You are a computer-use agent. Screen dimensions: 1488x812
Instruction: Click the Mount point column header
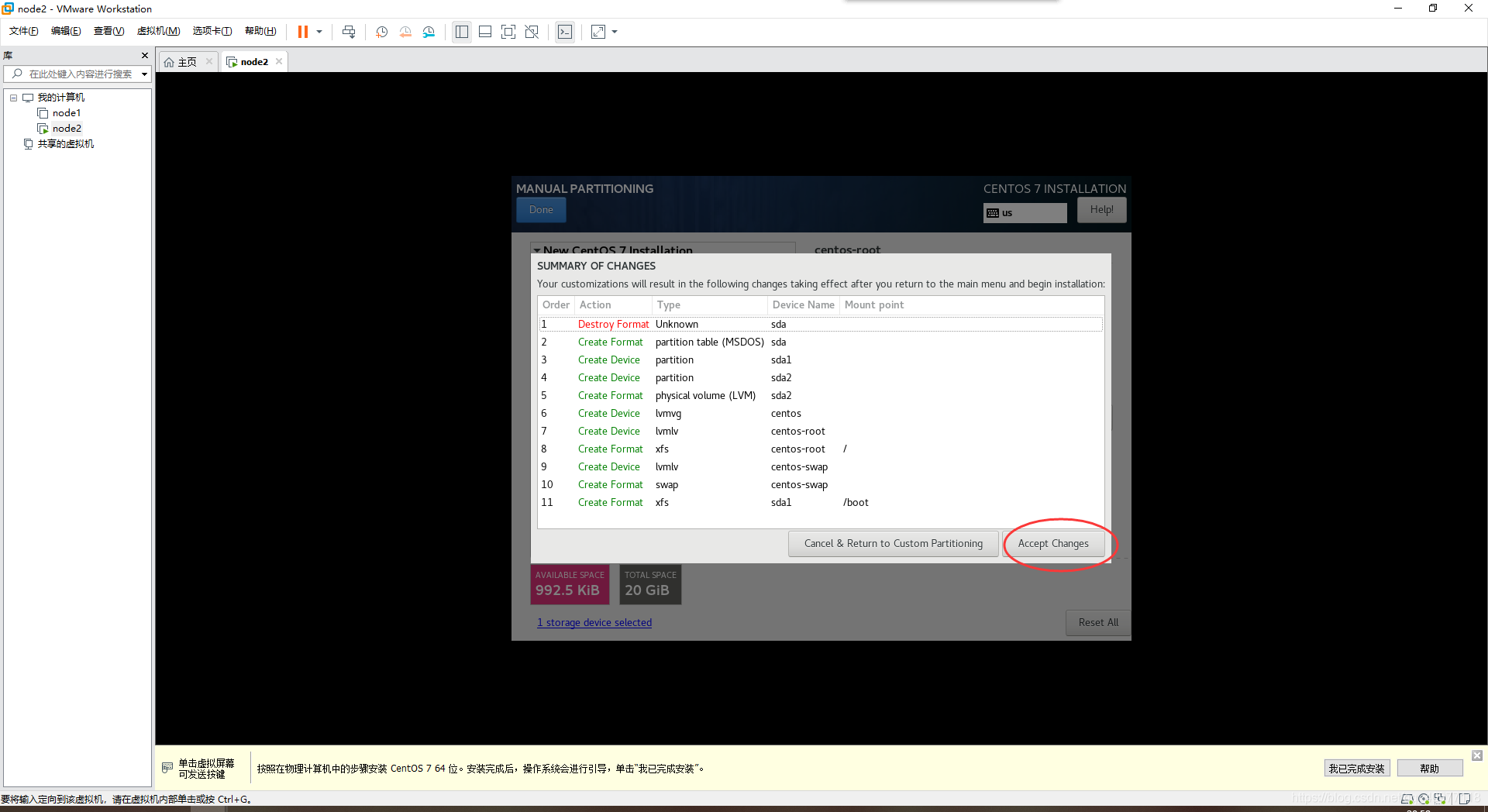972,304
